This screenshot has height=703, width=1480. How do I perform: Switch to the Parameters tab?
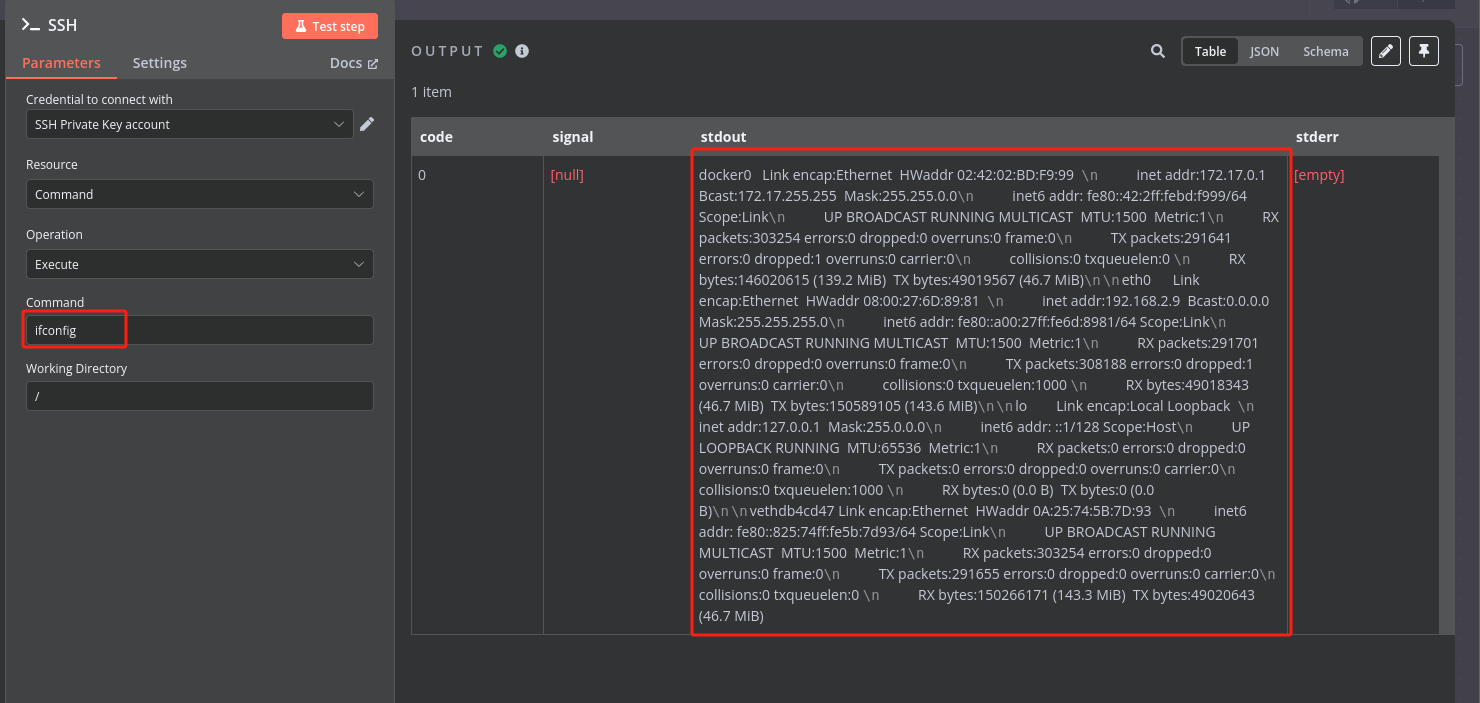(61, 63)
